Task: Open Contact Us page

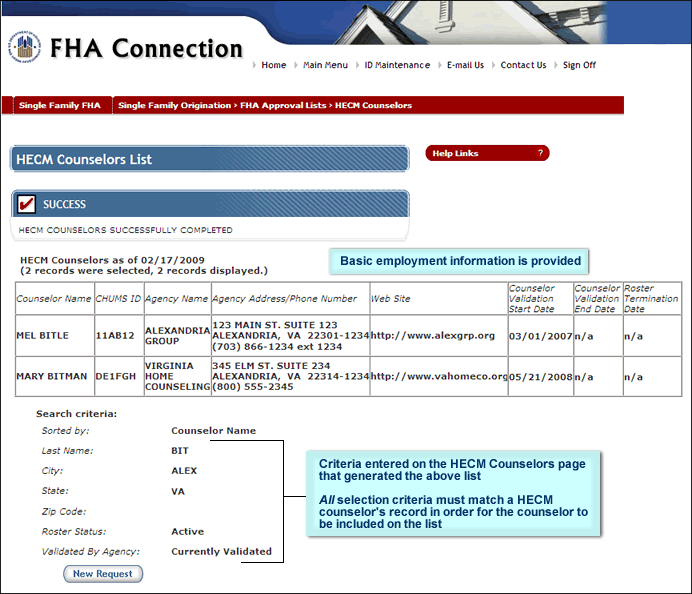Action: (x=523, y=65)
